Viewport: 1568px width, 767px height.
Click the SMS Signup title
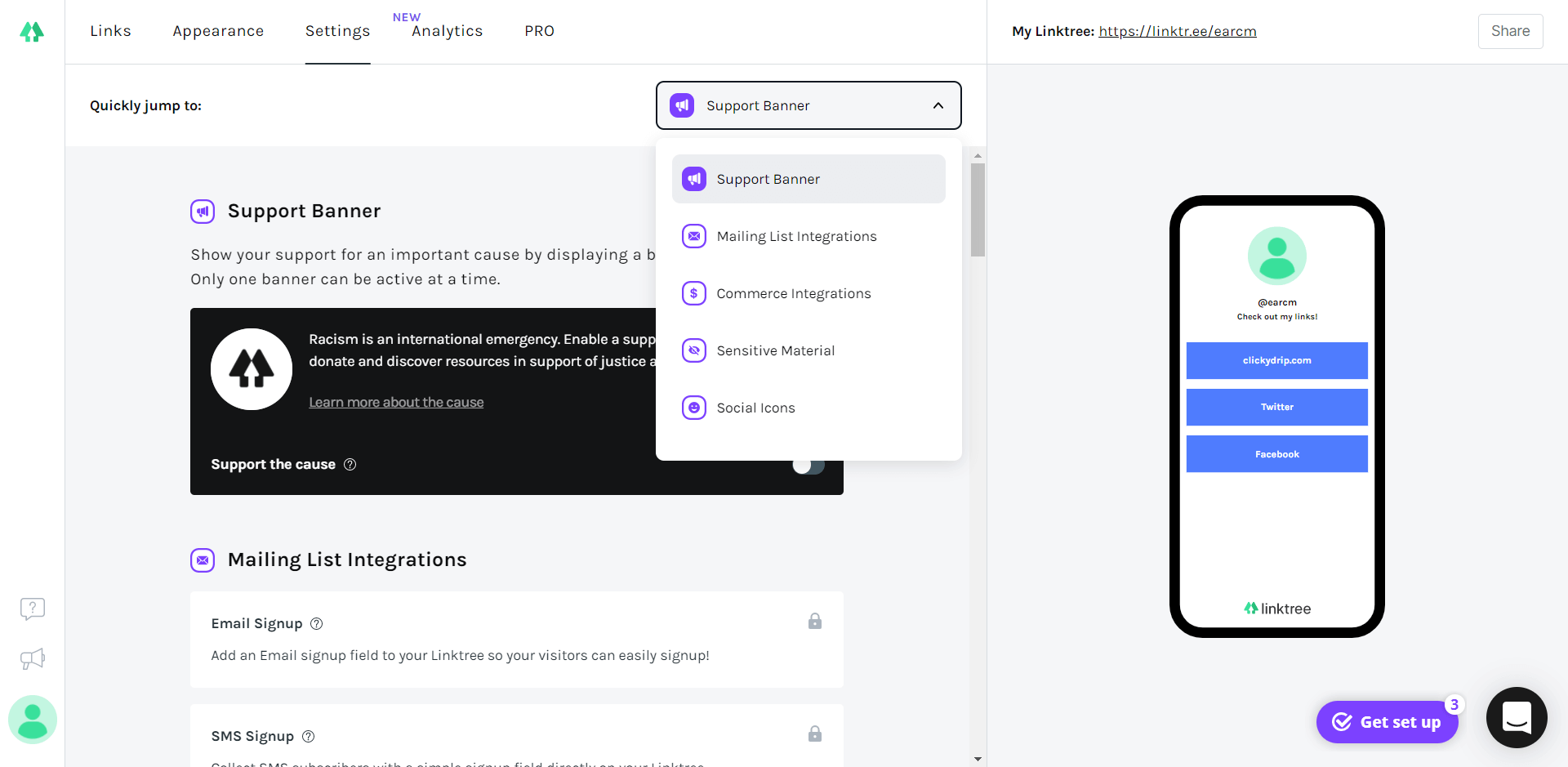pos(252,736)
